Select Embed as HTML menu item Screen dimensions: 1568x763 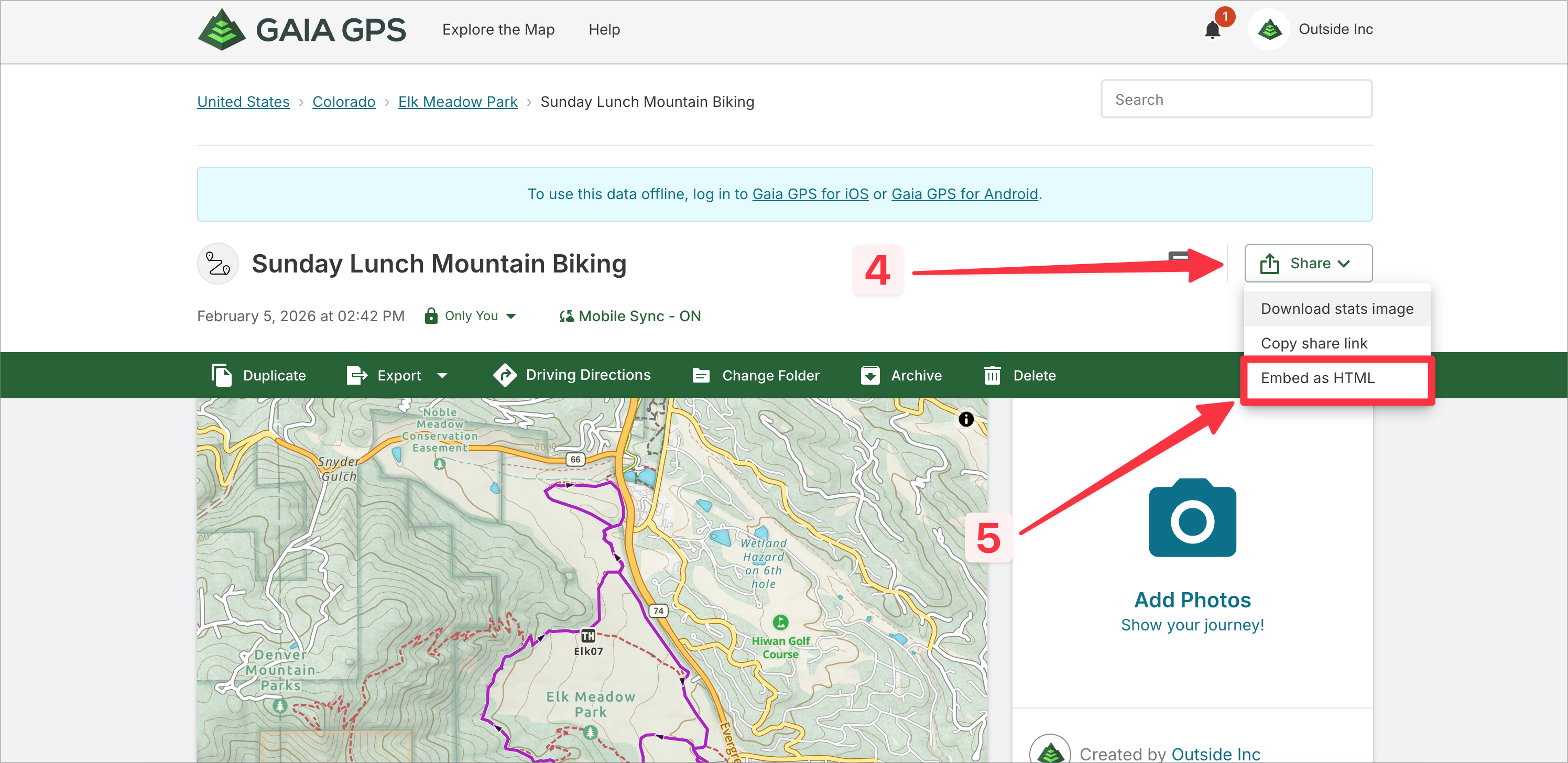click(1317, 378)
